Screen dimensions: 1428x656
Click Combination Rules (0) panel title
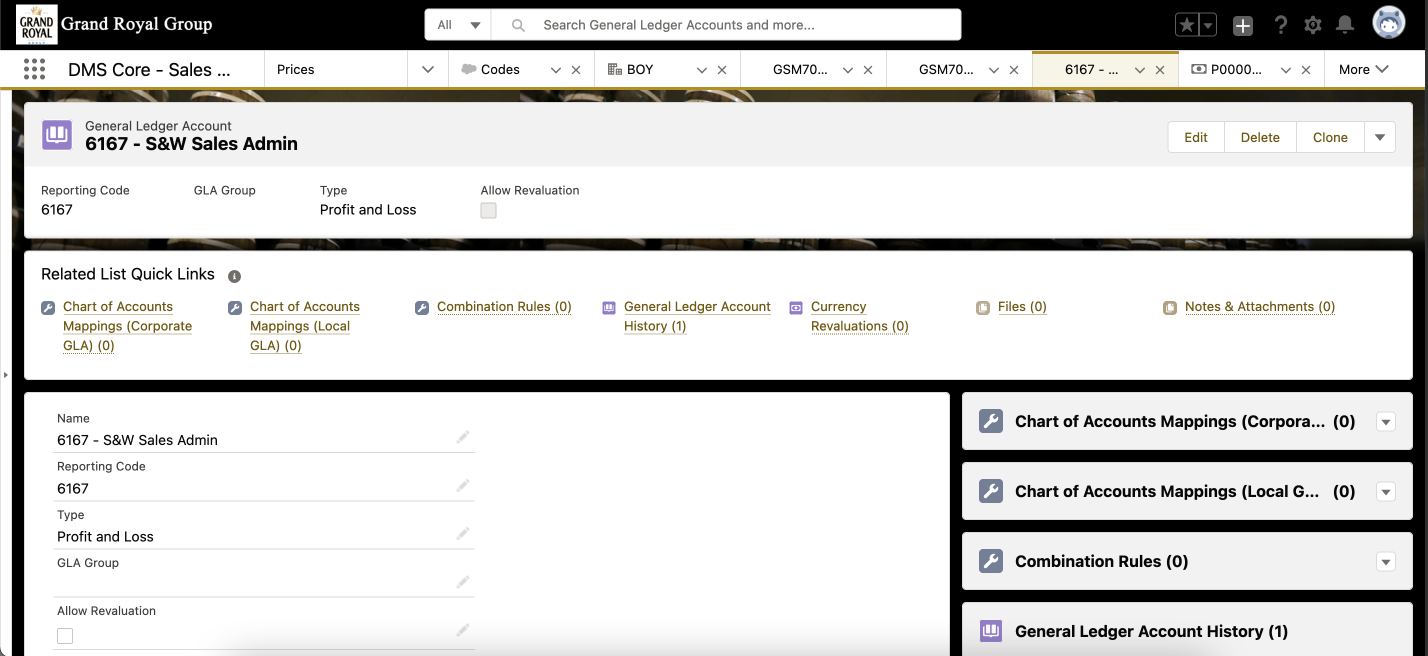click(1101, 561)
